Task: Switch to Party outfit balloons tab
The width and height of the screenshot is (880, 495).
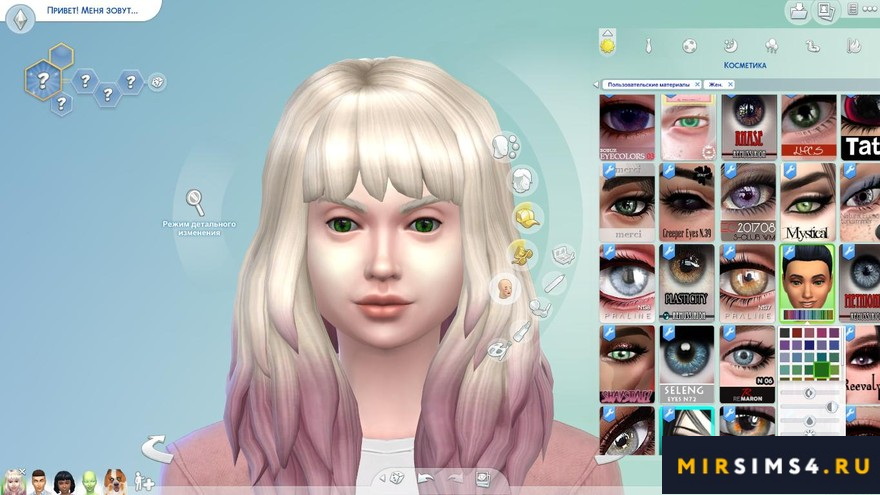Action: pos(772,46)
